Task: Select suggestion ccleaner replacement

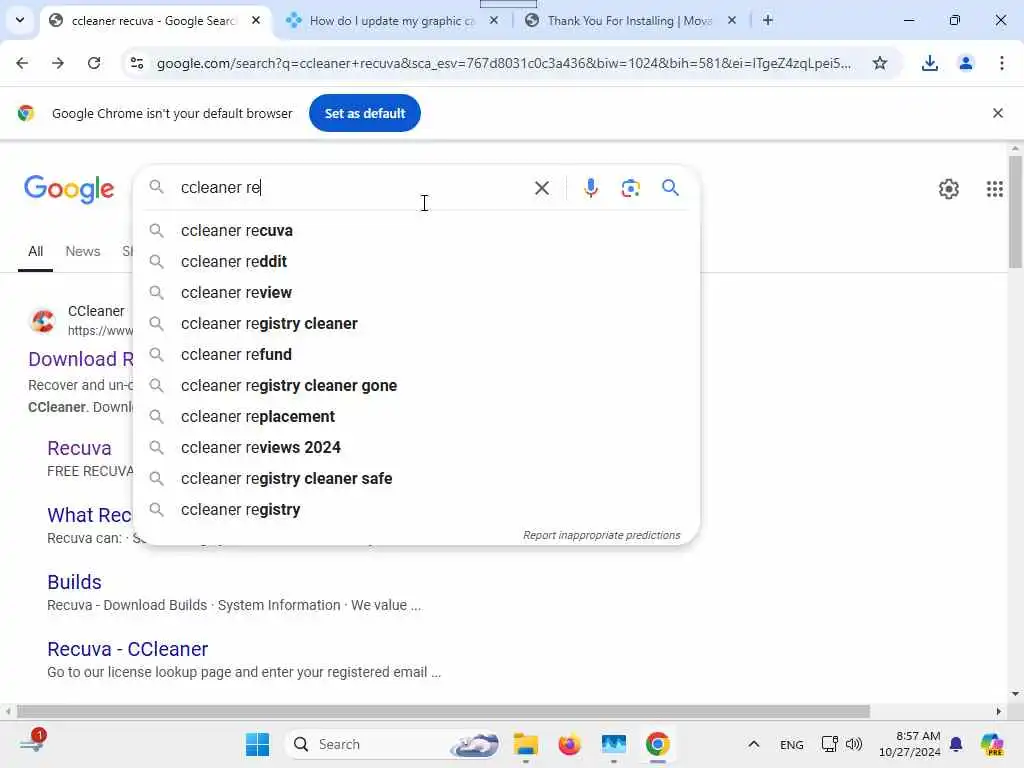Action: (x=416, y=417)
